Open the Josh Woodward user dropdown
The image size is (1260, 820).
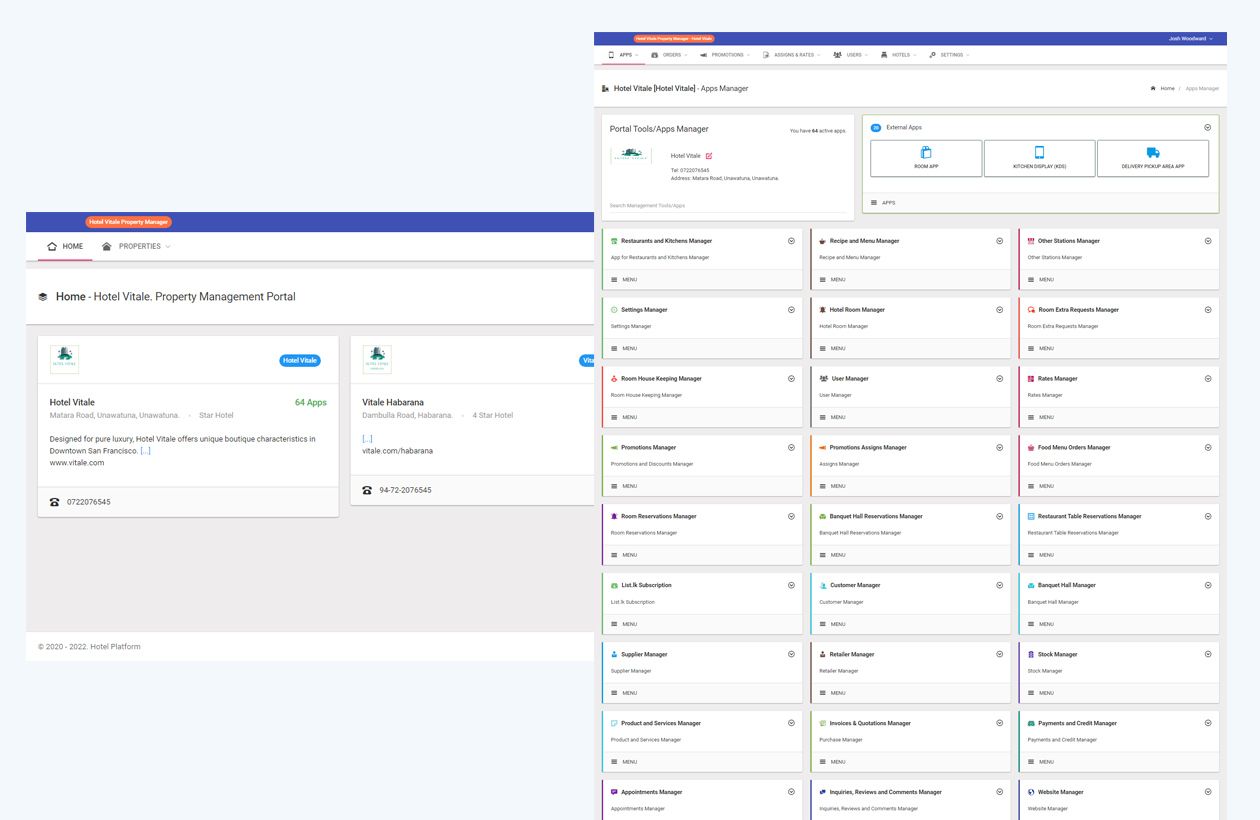[1191, 39]
